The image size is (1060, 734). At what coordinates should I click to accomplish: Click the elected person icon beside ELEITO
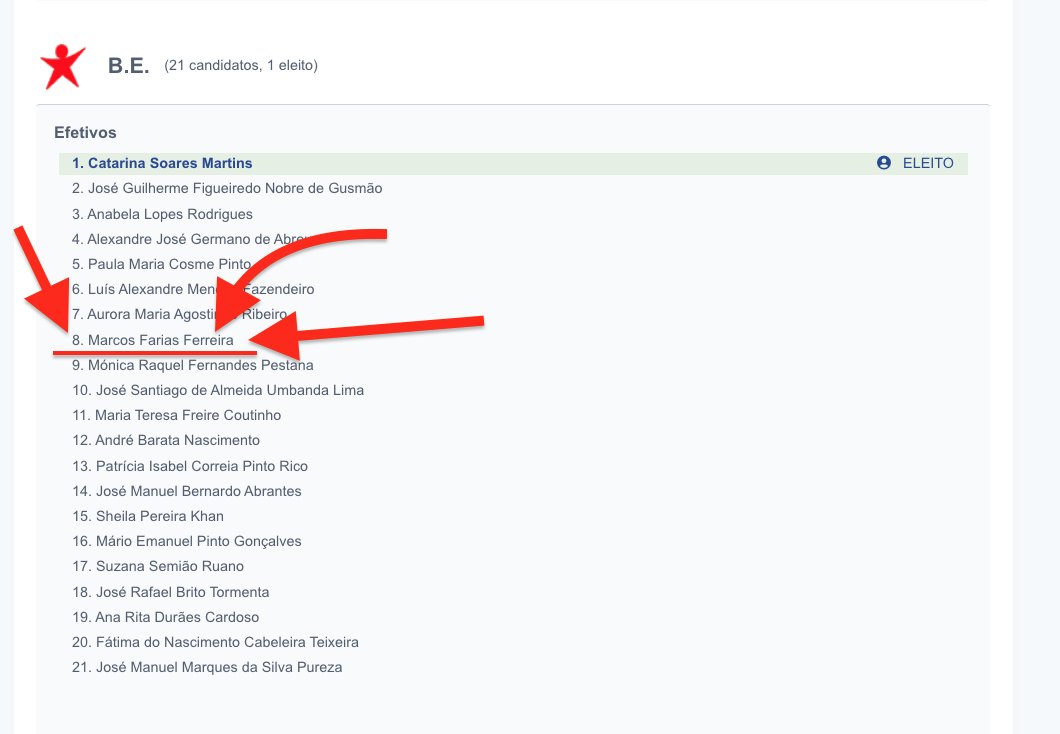click(x=884, y=163)
